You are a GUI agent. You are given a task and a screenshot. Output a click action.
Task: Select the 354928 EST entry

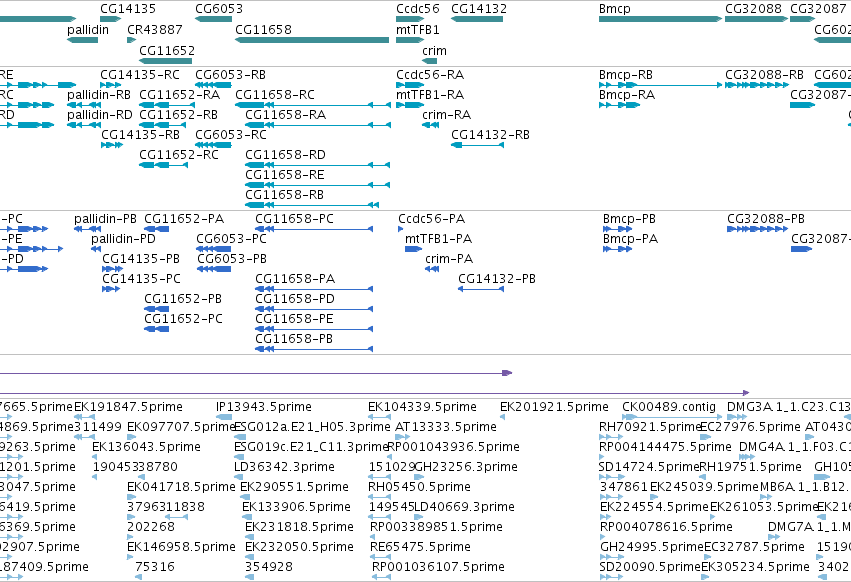point(269,567)
